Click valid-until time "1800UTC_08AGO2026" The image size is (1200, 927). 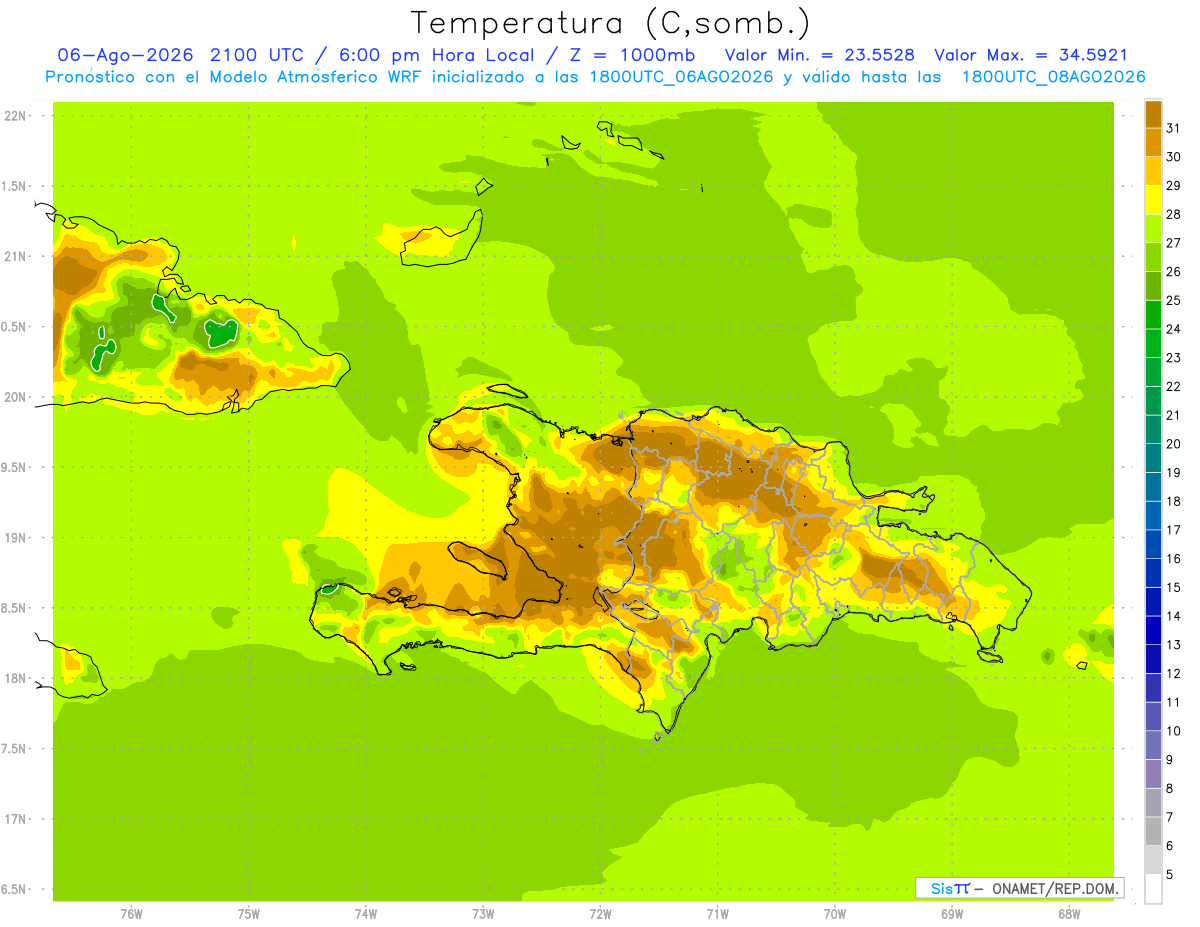coord(1054,77)
